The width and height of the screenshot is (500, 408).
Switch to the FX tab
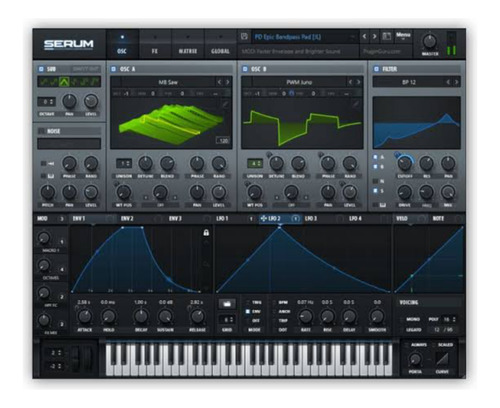coord(155,44)
